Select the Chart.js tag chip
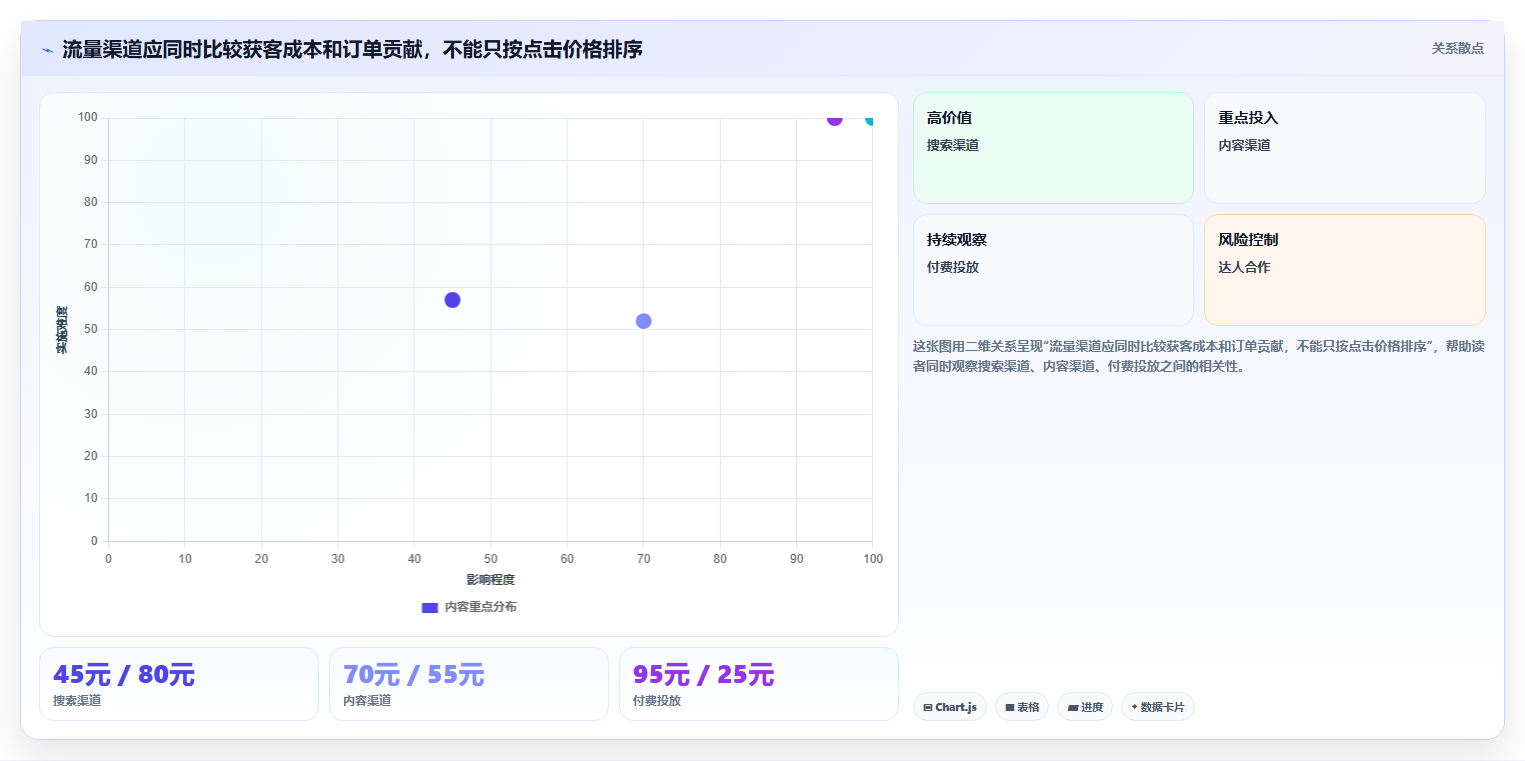This screenshot has height=761, width=1525. [949, 707]
